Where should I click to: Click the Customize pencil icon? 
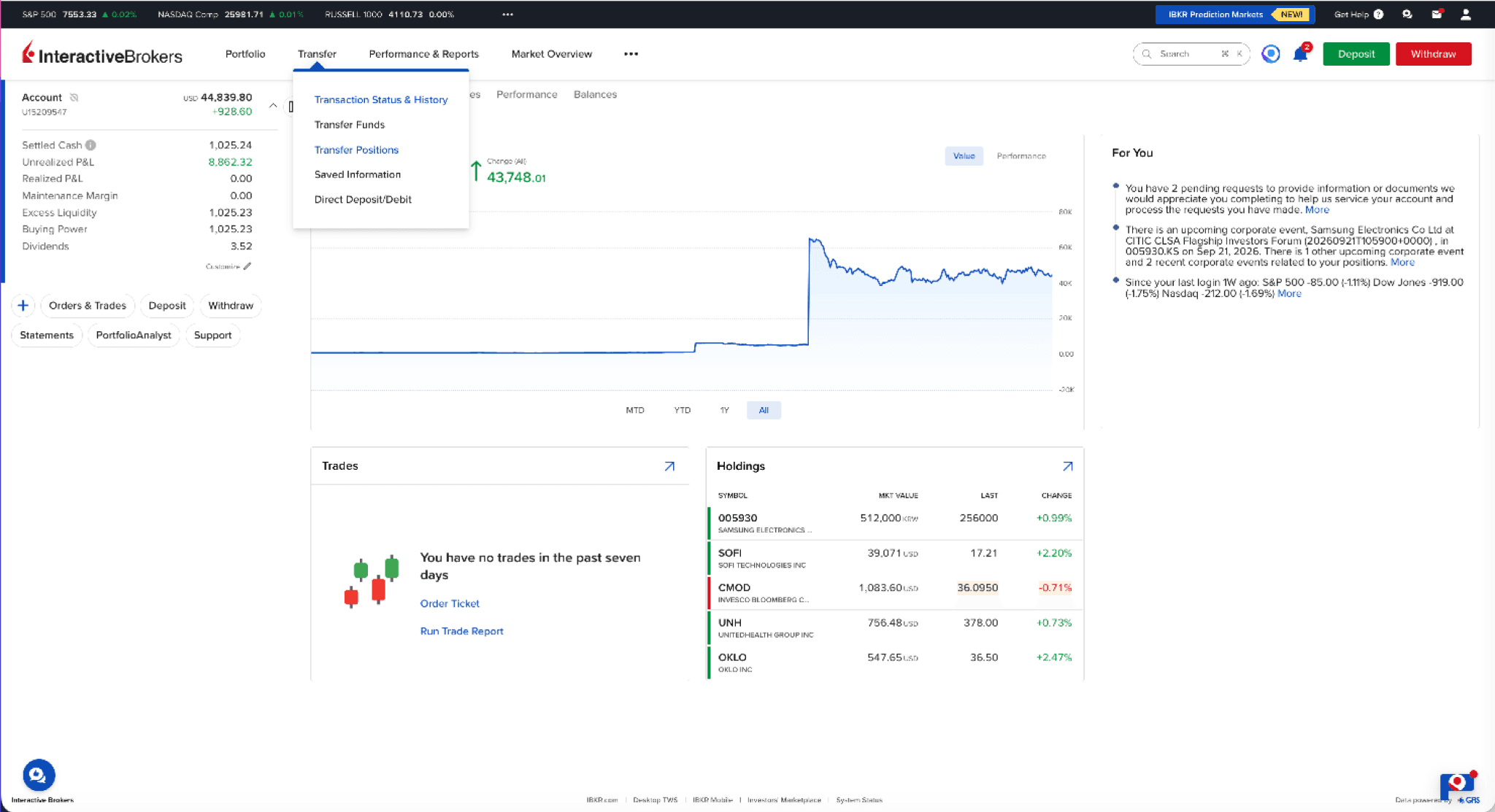[247, 266]
